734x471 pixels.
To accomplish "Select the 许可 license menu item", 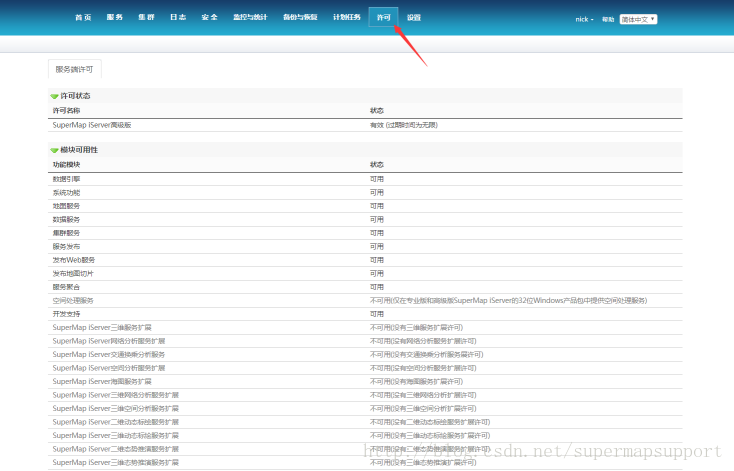I will tap(383, 17).
